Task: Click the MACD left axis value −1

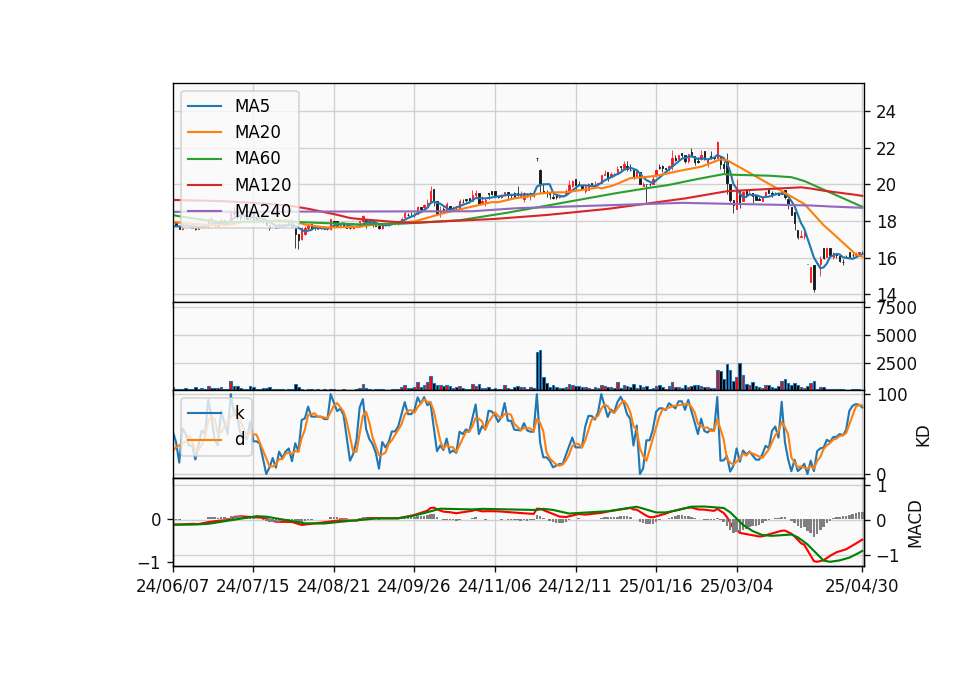Action: tap(150, 563)
